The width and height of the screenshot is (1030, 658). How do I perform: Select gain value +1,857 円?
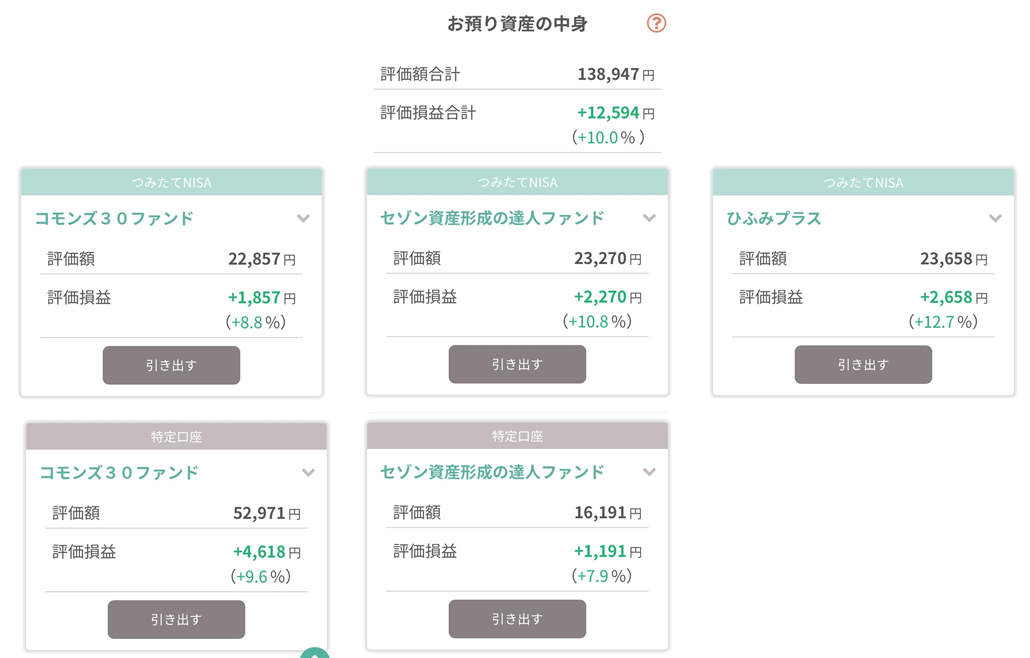261,298
